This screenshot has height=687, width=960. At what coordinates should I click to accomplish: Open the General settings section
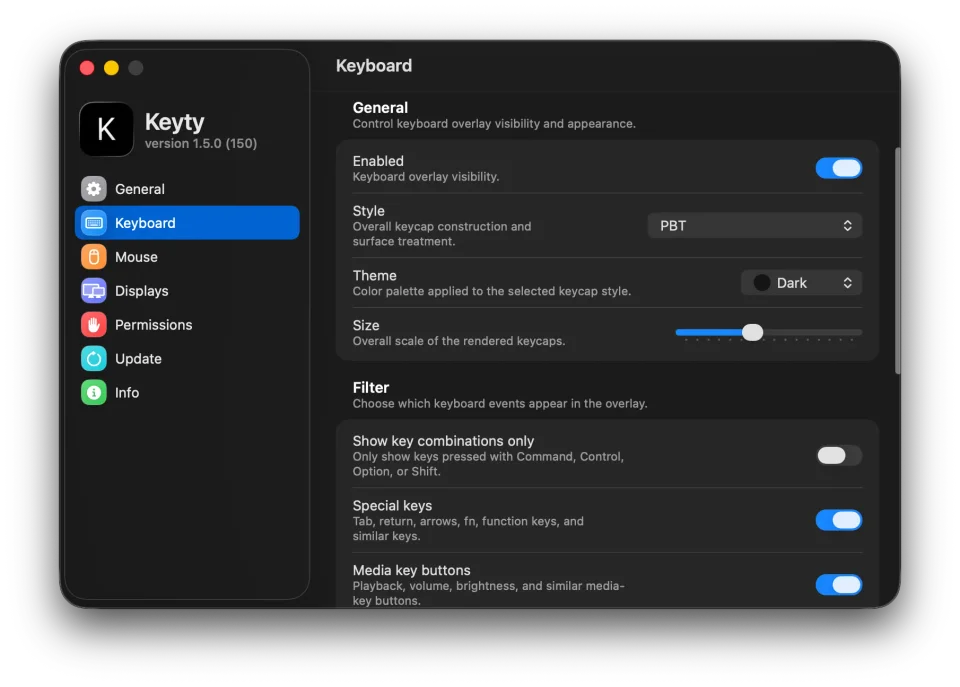coord(187,189)
